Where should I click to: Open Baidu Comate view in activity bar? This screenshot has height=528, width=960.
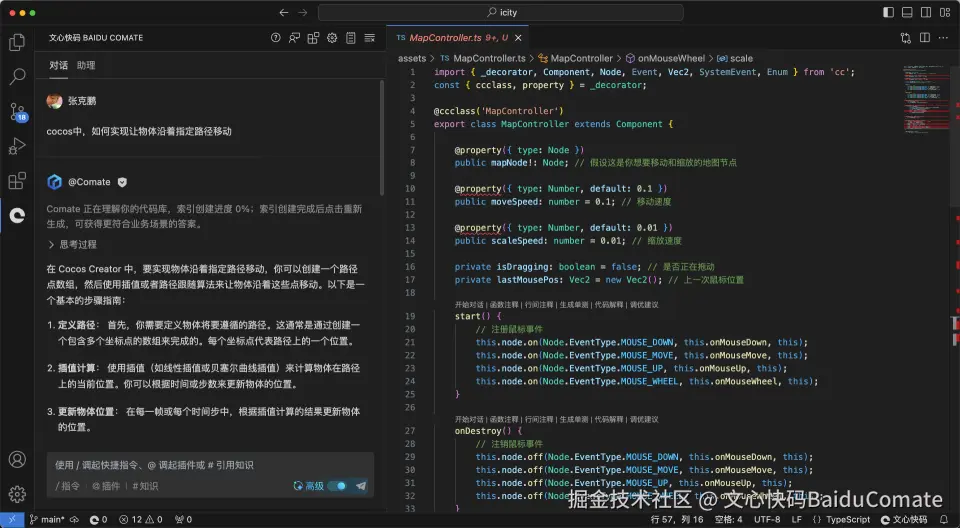[x=17, y=215]
